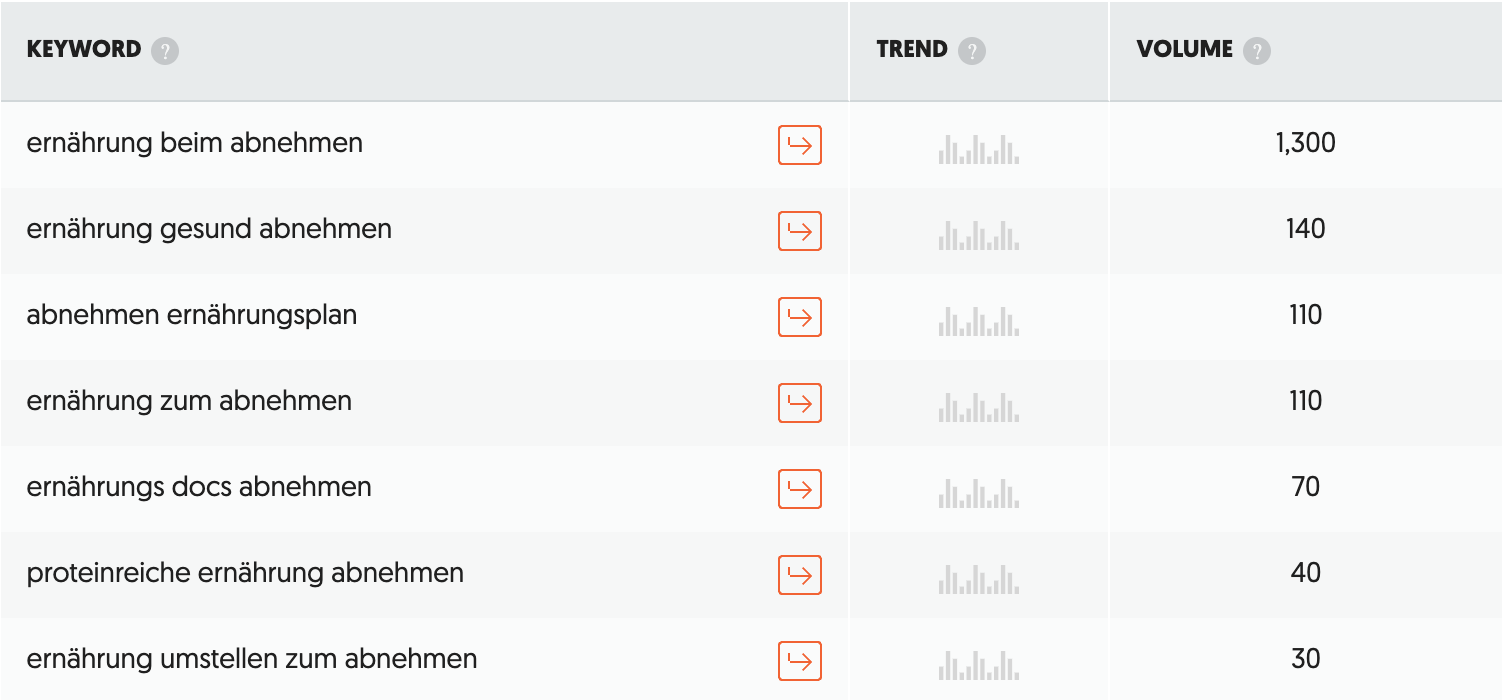Click the arrow icon for 'ernährung umstellen zum abnehmen'
The width and height of the screenshot is (1502, 700).
tap(799, 660)
